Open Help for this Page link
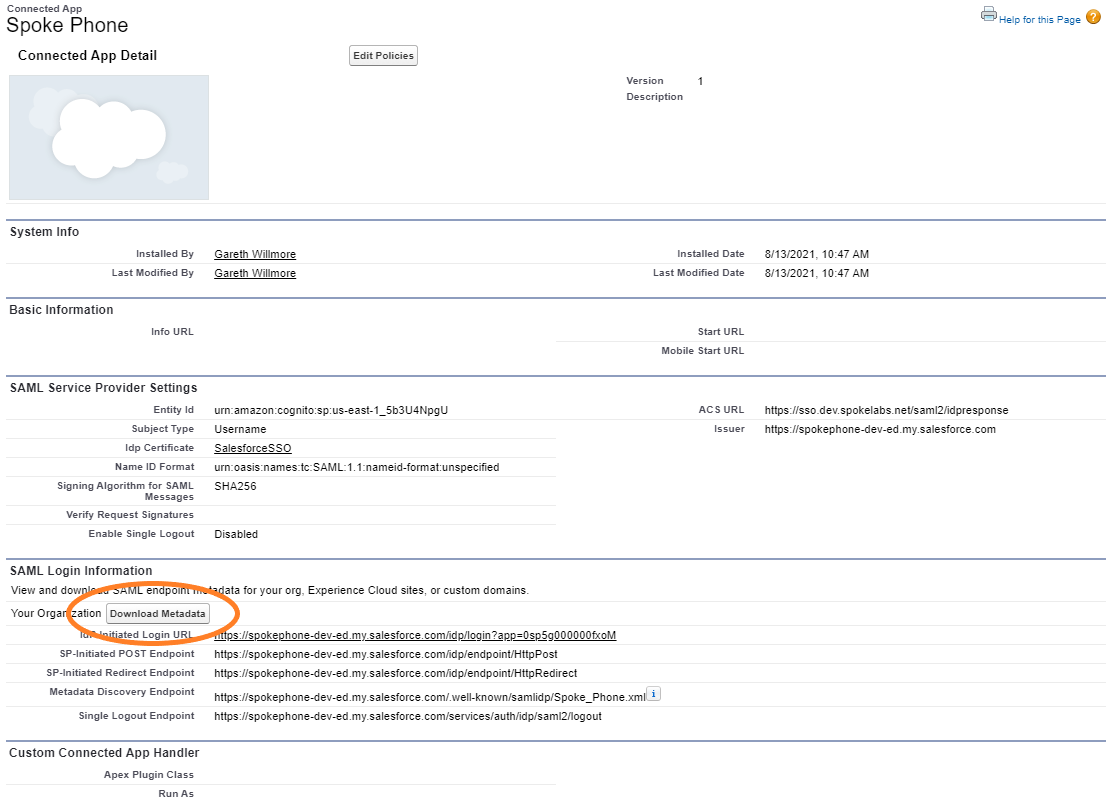The width and height of the screenshot is (1106, 810). 1039,20
